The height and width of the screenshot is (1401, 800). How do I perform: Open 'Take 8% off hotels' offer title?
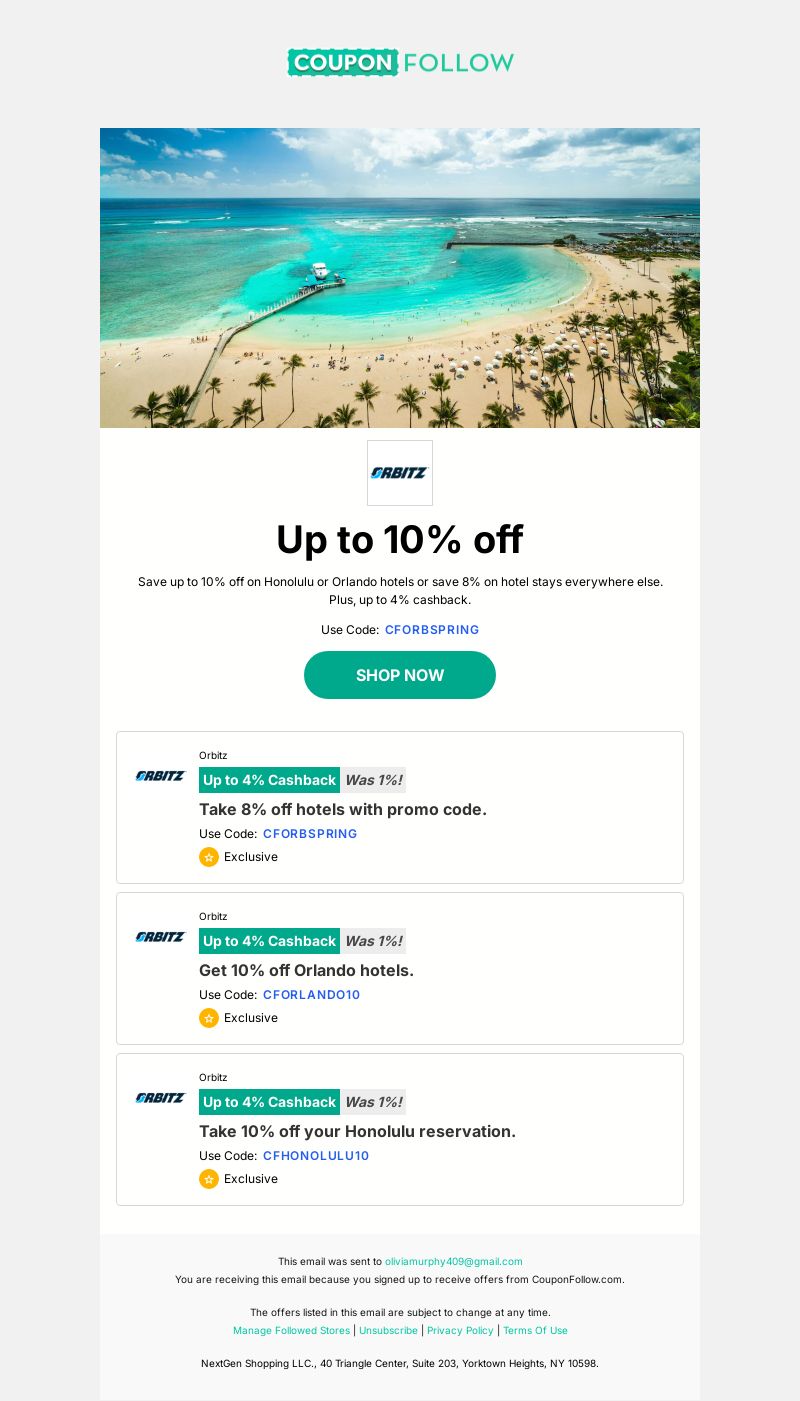tap(343, 809)
